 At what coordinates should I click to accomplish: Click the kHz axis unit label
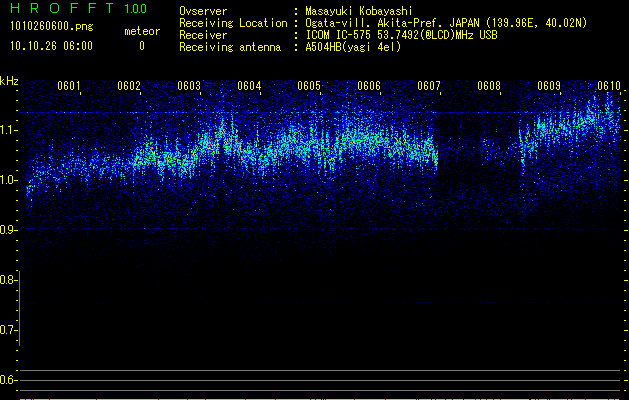pos(9,80)
